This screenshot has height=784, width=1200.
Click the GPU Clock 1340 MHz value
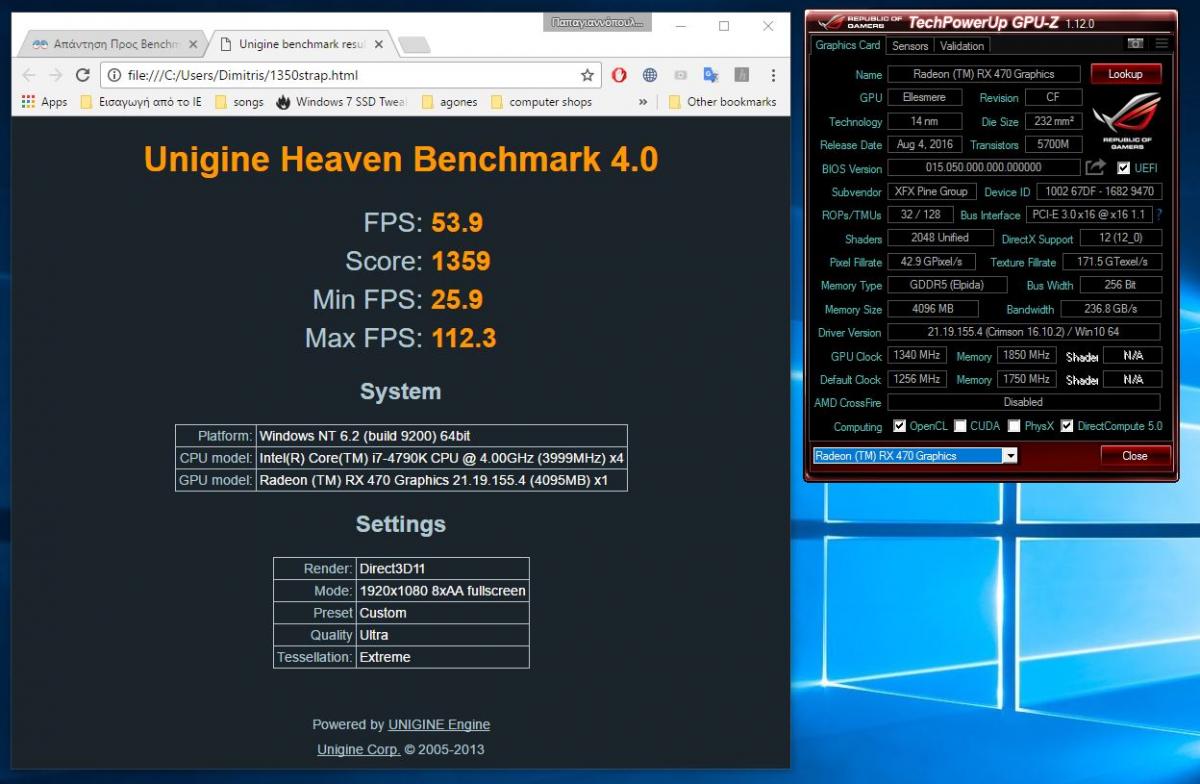917,355
